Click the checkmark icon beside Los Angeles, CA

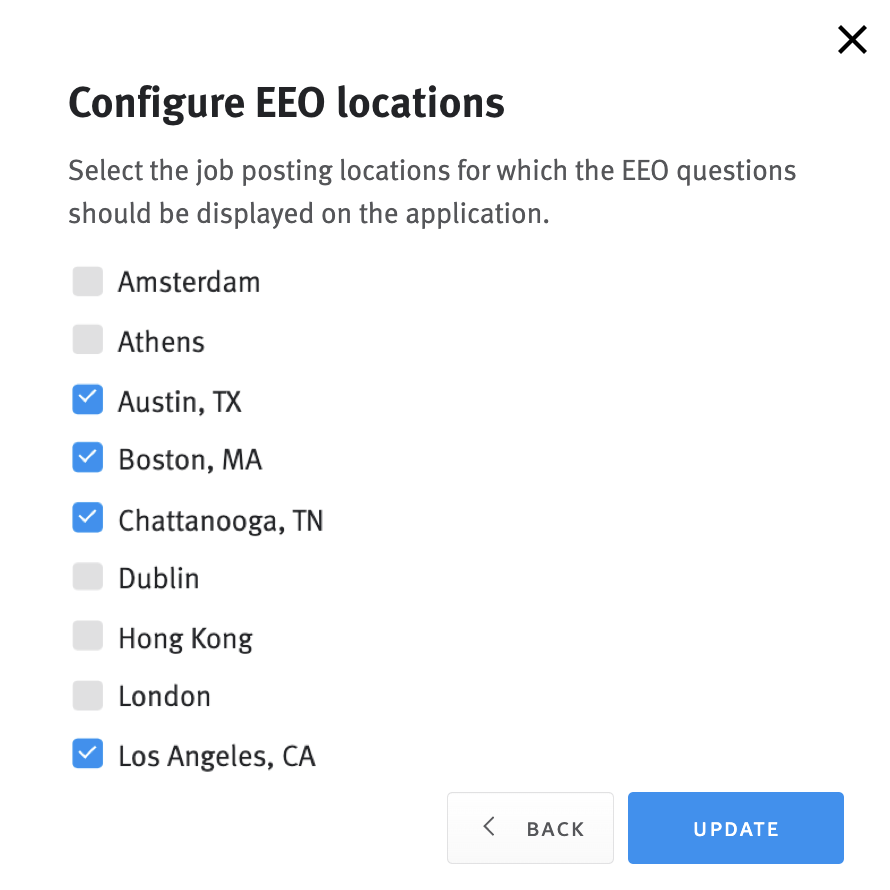(x=87, y=754)
